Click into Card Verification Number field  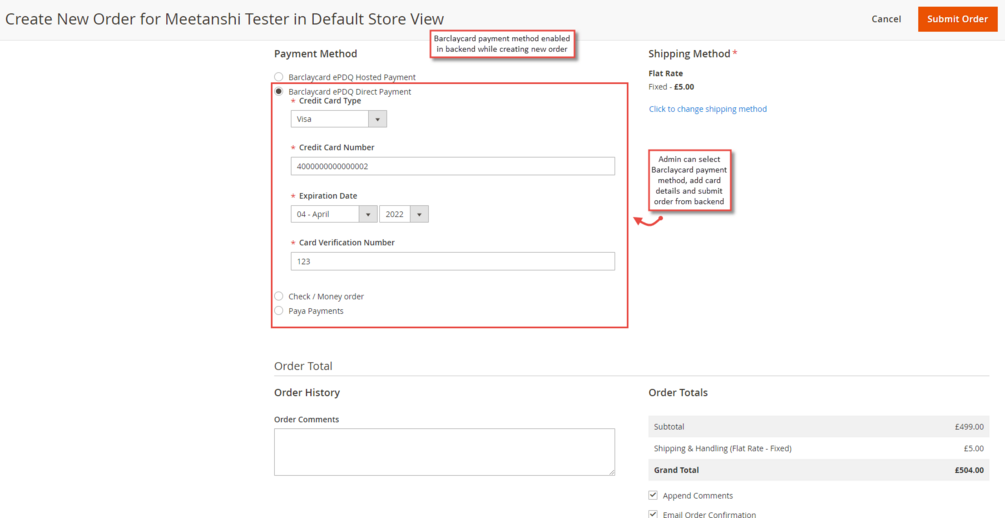pyautogui.click(x=452, y=261)
